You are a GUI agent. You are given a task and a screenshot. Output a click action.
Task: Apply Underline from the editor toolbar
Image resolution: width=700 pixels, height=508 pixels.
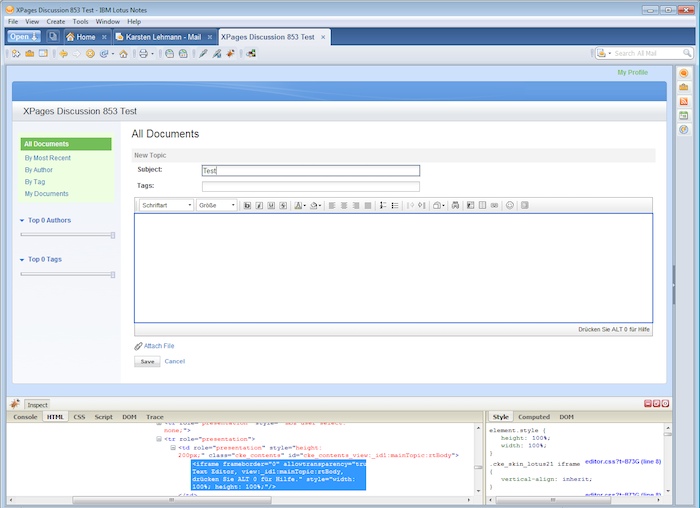click(271, 205)
